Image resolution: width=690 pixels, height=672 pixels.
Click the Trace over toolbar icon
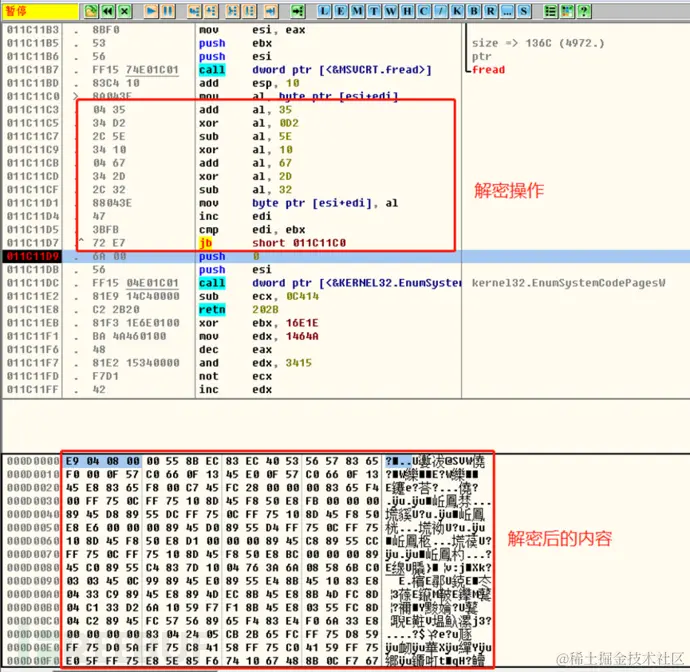250,11
